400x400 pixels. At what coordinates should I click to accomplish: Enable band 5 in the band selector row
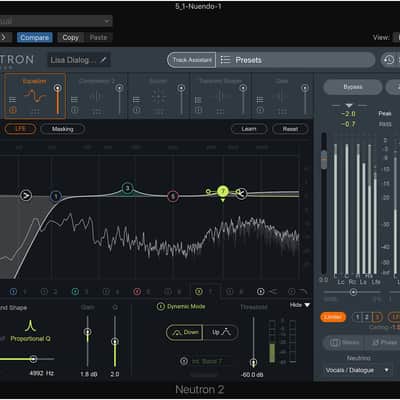[137, 292]
